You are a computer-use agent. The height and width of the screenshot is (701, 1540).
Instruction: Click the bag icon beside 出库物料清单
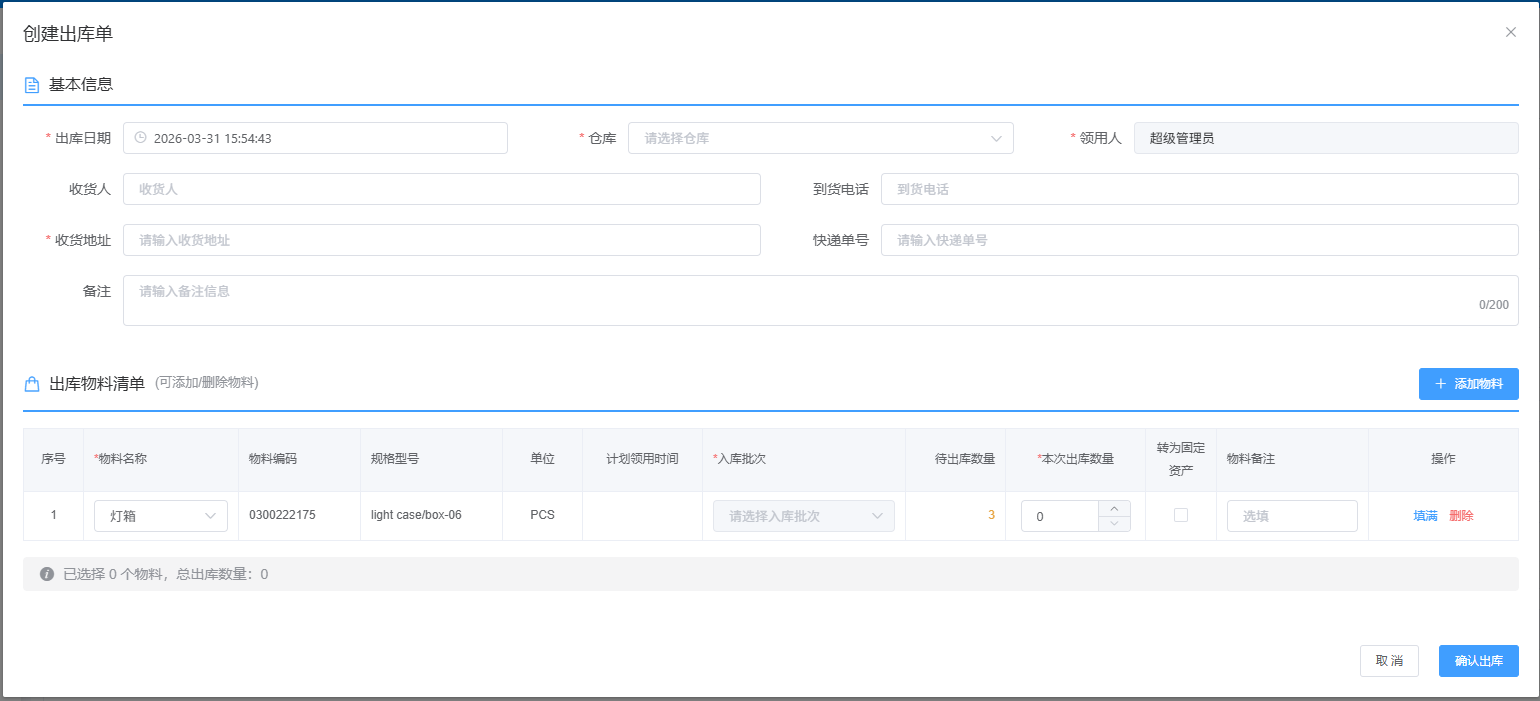(x=32, y=384)
